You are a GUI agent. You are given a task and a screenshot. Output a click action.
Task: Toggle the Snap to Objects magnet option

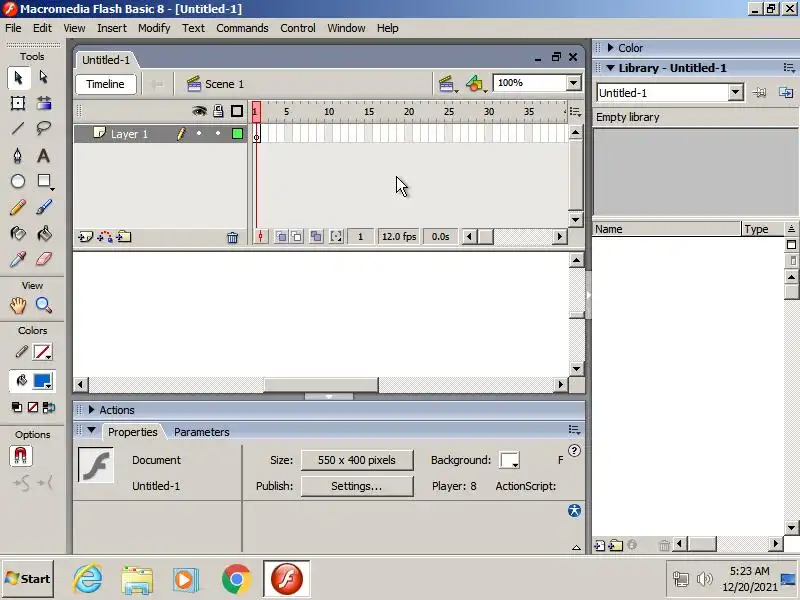point(20,456)
